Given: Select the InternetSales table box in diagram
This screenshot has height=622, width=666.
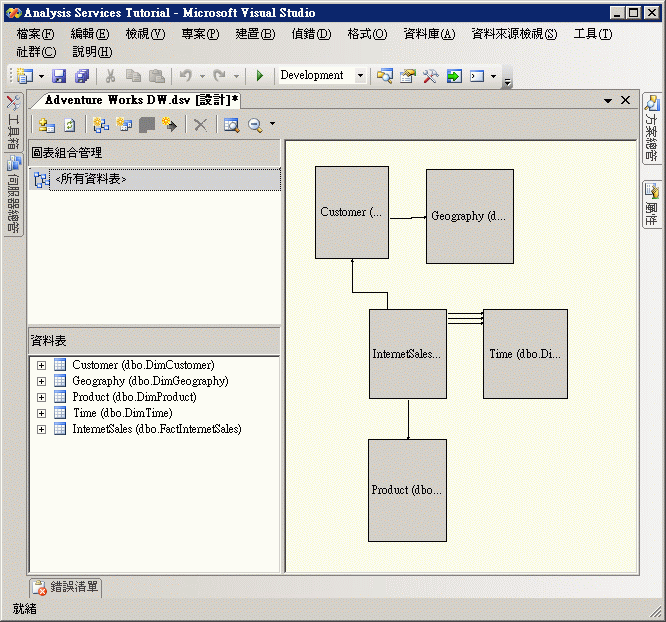Looking at the screenshot, I should click(x=408, y=354).
